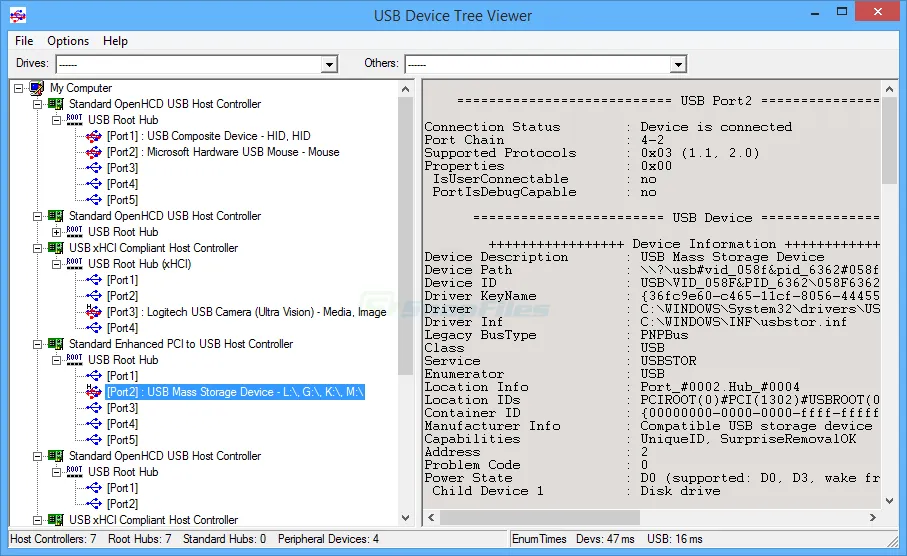Click the USB Mass Storage Device icon
907x556 pixels.
point(94,392)
